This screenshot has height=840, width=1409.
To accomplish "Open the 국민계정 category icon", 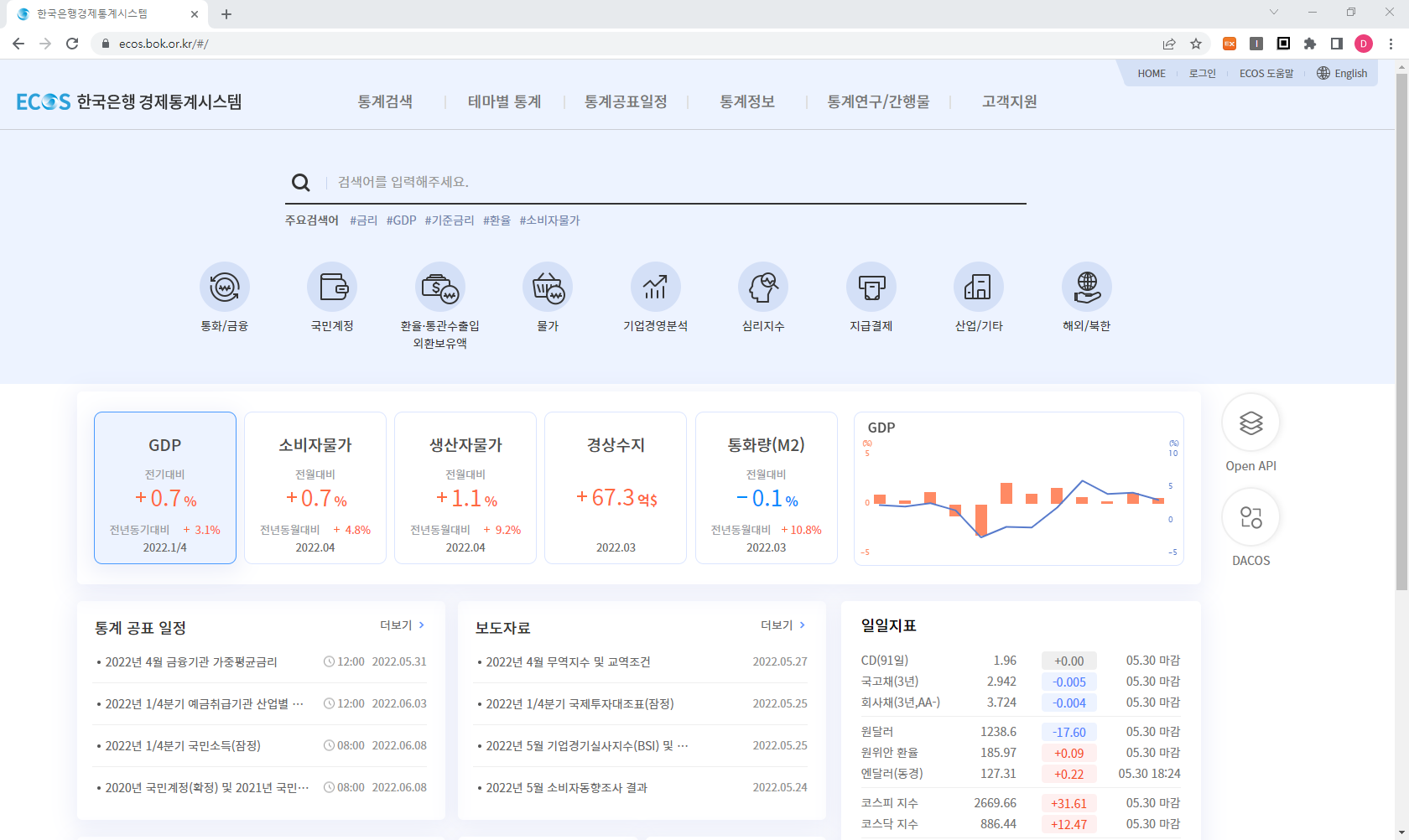I will pyautogui.click(x=332, y=288).
